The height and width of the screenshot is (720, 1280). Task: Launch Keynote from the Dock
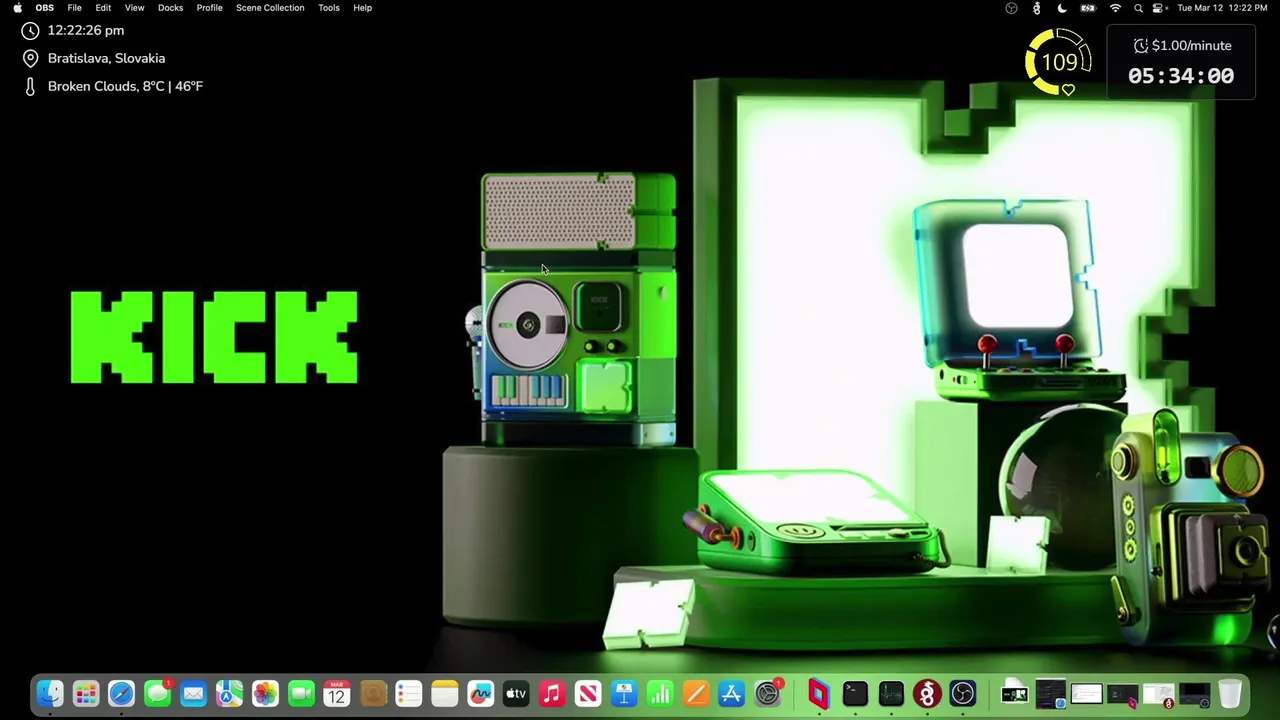624,693
